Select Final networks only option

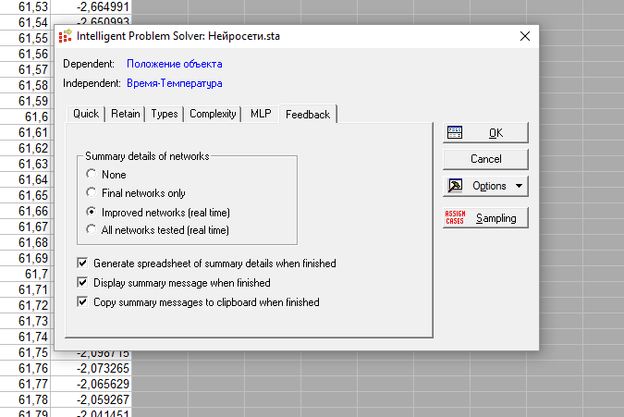91,193
